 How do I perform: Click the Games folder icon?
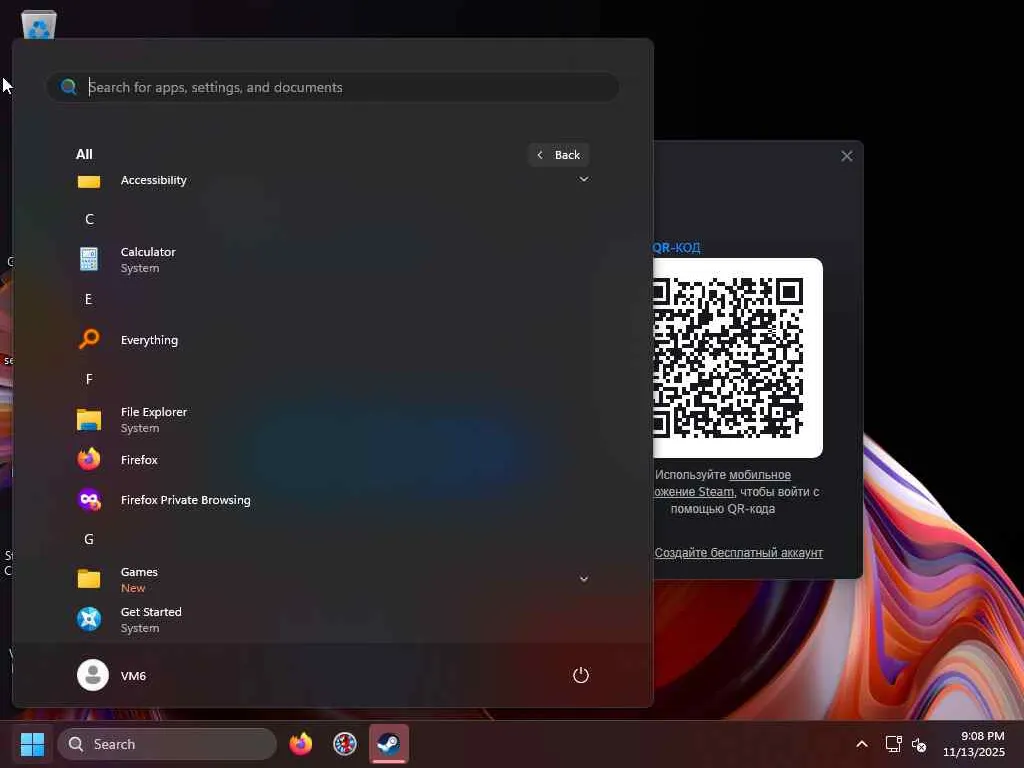point(89,579)
